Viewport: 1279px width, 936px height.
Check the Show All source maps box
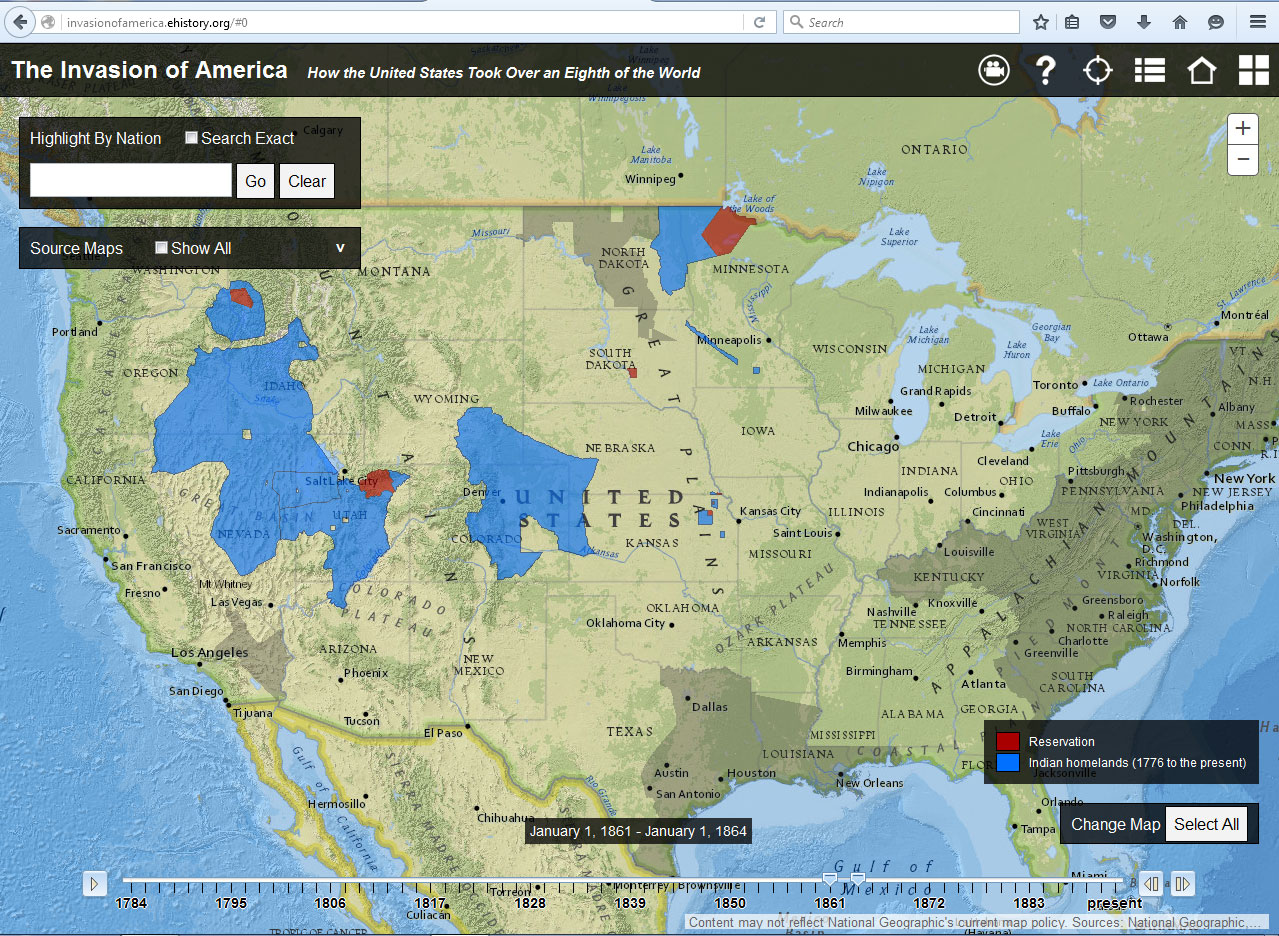click(x=161, y=248)
